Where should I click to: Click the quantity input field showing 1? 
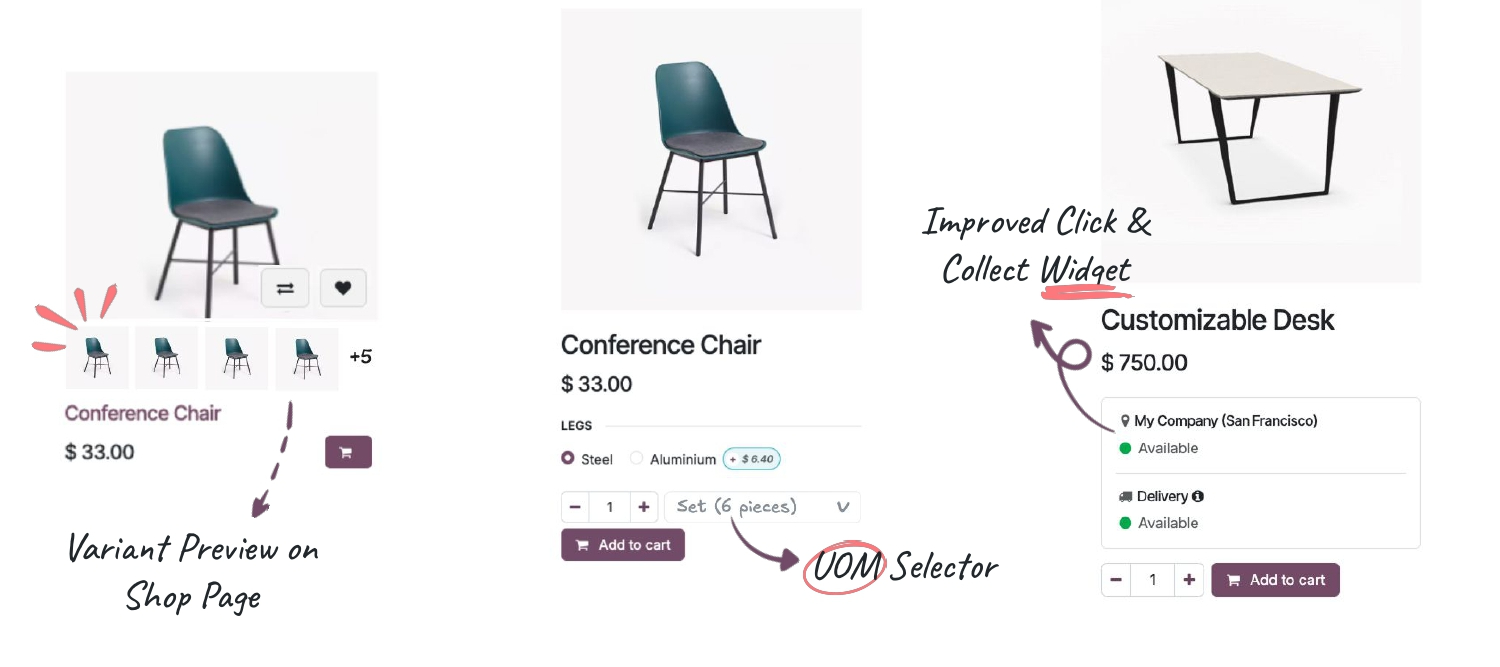pyautogui.click(x=610, y=507)
